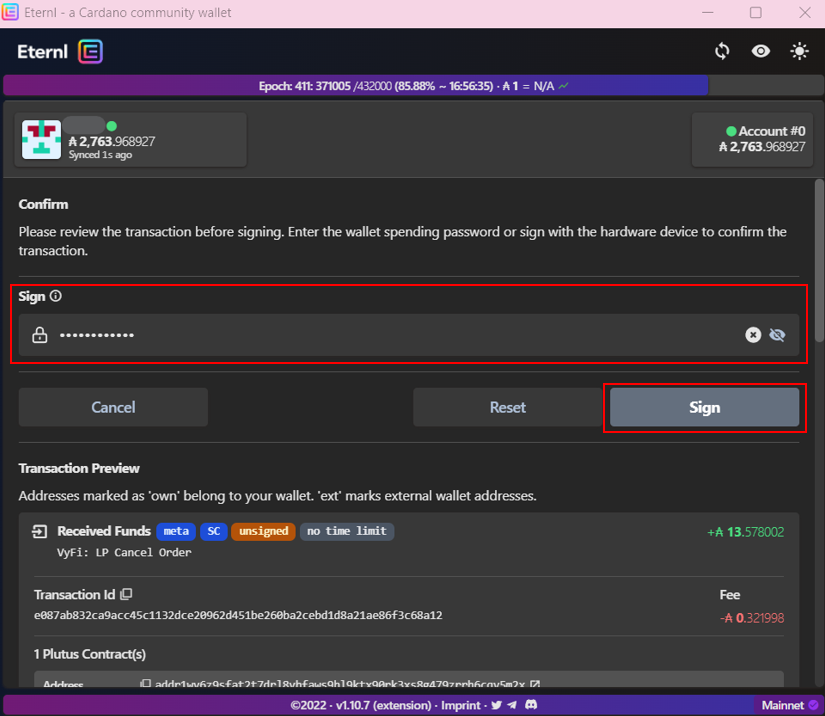Toggle balance visibility eye icon in header
The height and width of the screenshot is (716, 825).
[x=761, y=51]
